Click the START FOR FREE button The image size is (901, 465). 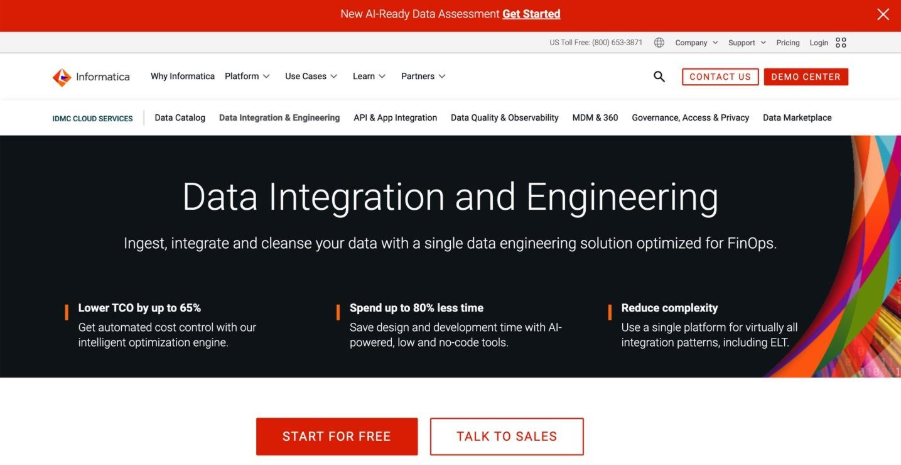pyautogui.click(x=337, y=436)
